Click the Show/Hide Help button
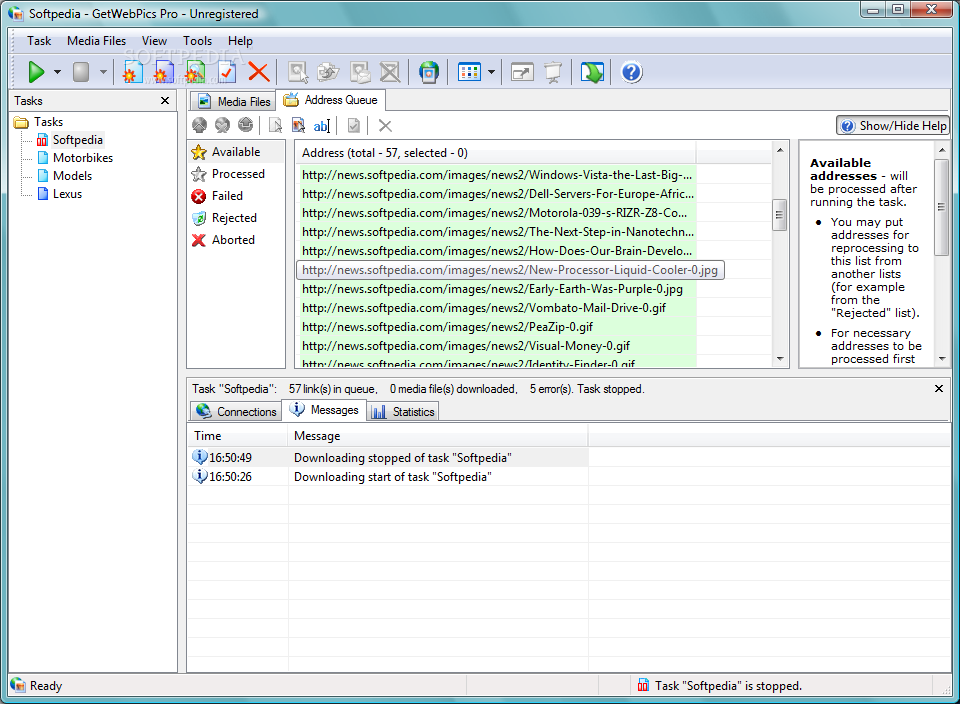960x704 pixels. click(893, 125)
